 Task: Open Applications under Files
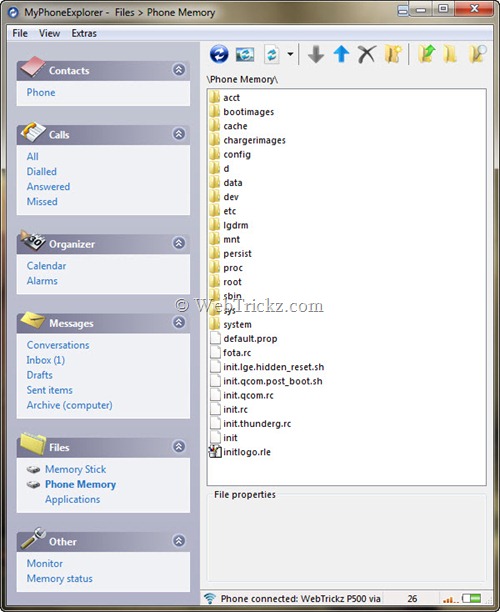[x=73, y=500]
